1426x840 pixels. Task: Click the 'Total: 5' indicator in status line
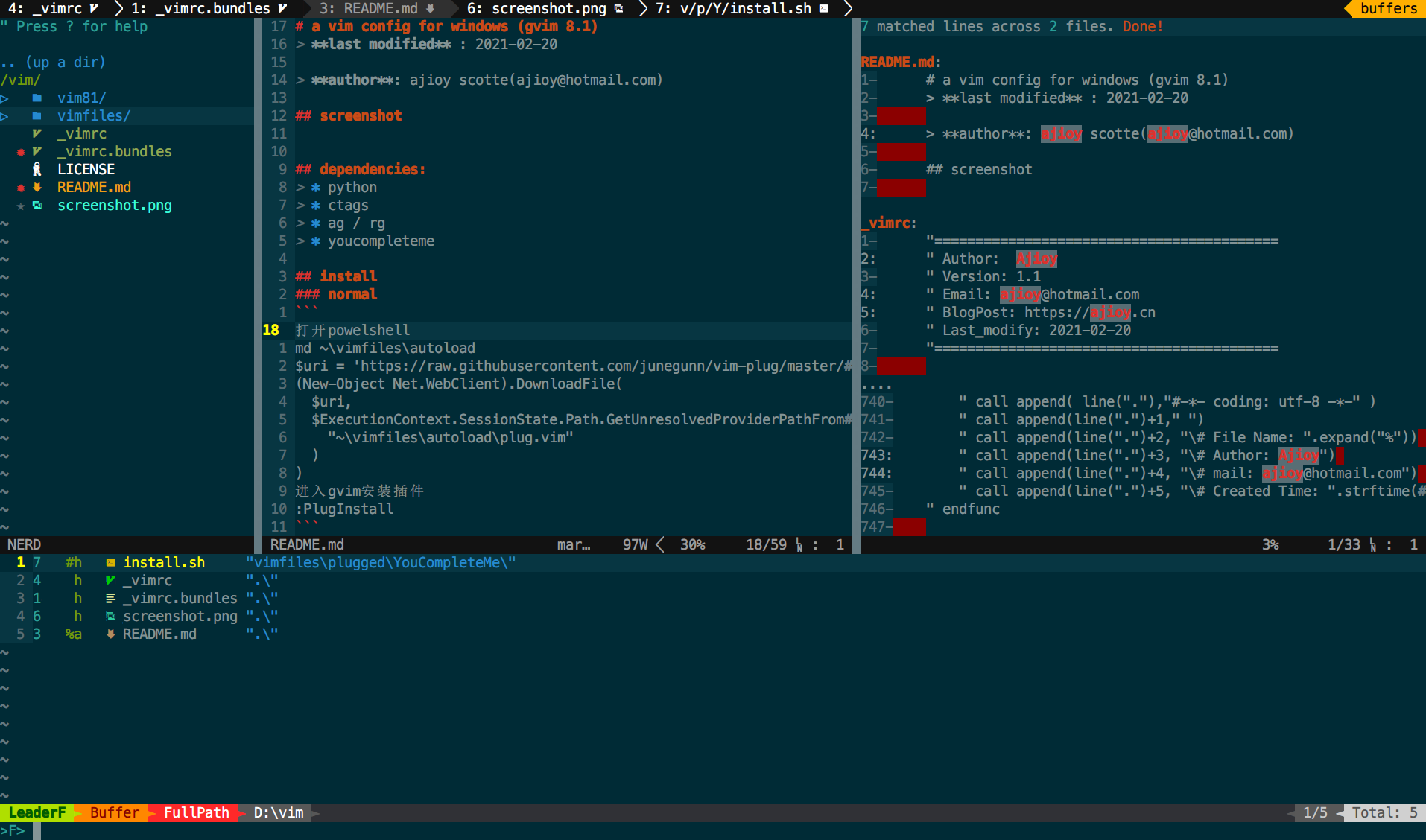coord(1384,813)
